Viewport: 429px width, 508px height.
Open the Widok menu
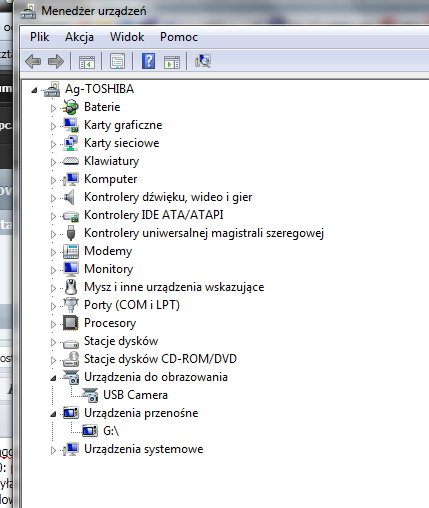pyautogui.click(x=127, y=37)
